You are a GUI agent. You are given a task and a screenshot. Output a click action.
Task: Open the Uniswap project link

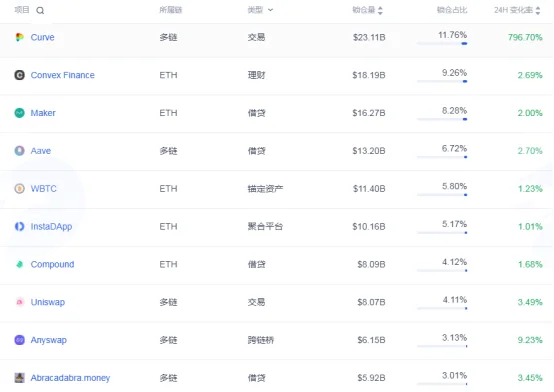pos(48,302)
